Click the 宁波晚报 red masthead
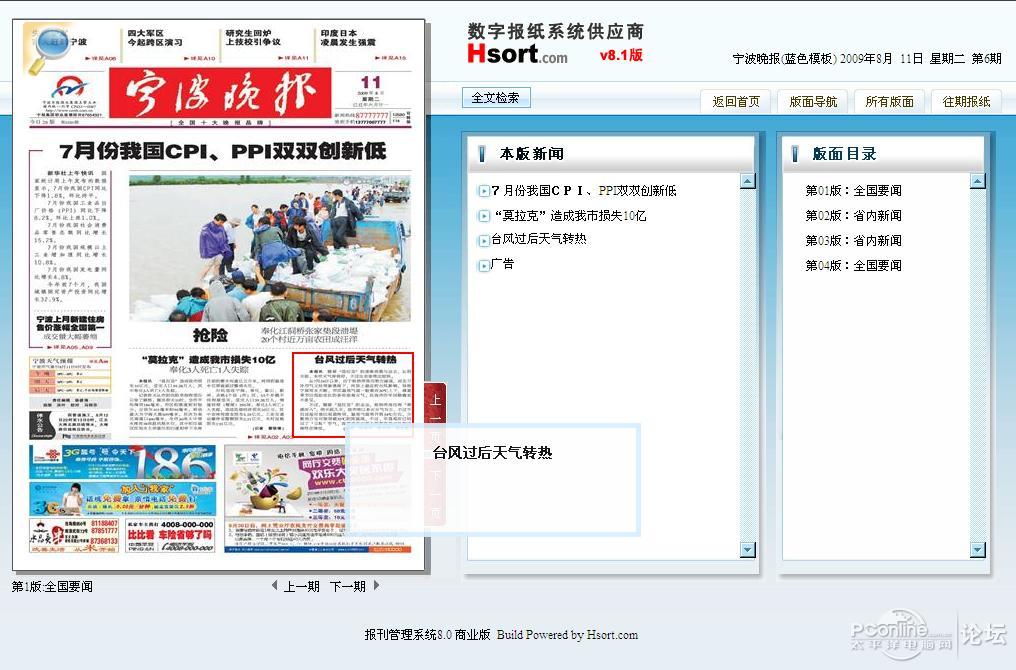Viewport: 1016px width, 670px height. click(220, 93)
